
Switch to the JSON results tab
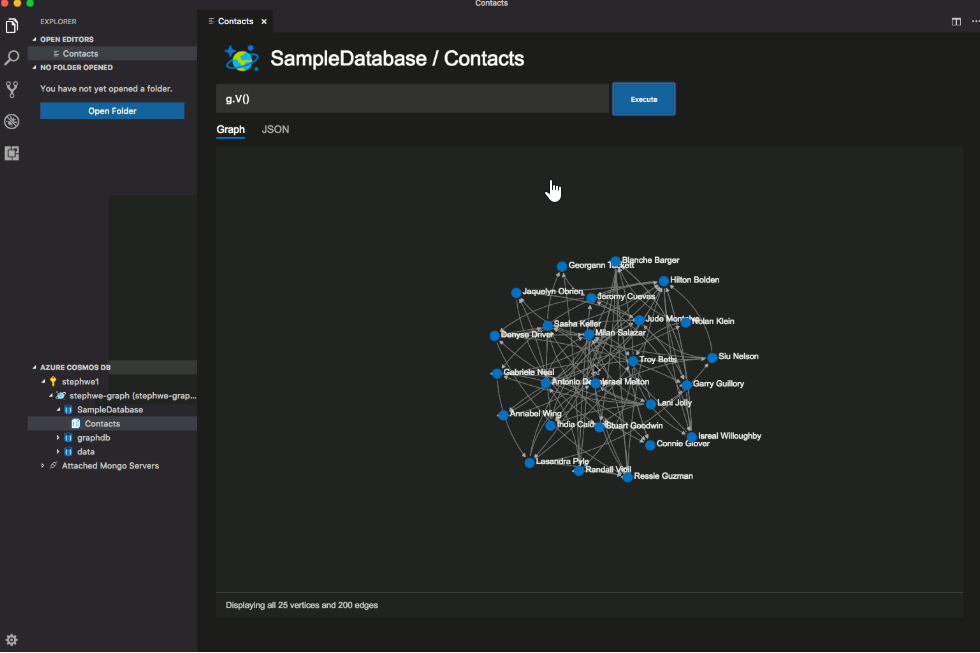(275, 129)
